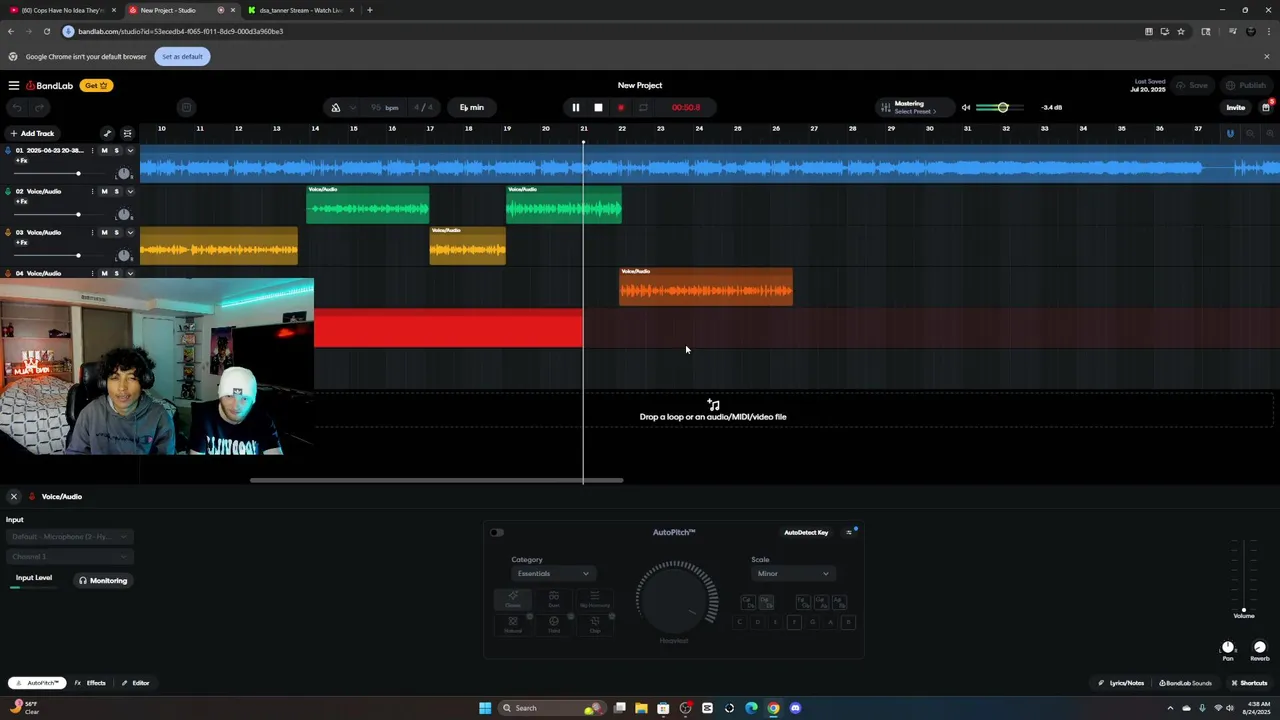1280x720 pixels.
Task: Stop playback with the stop button
Action: (598, 108)
